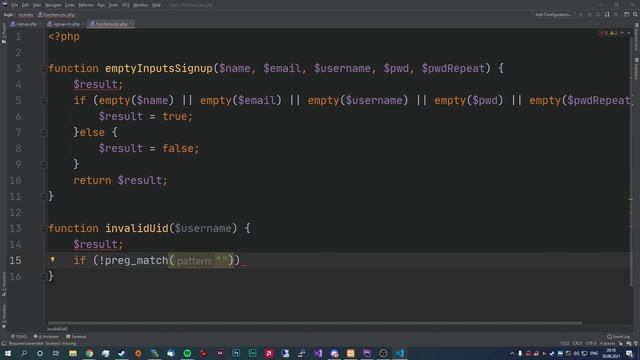Click the return $result statement on line 10

tap(120, 180)
